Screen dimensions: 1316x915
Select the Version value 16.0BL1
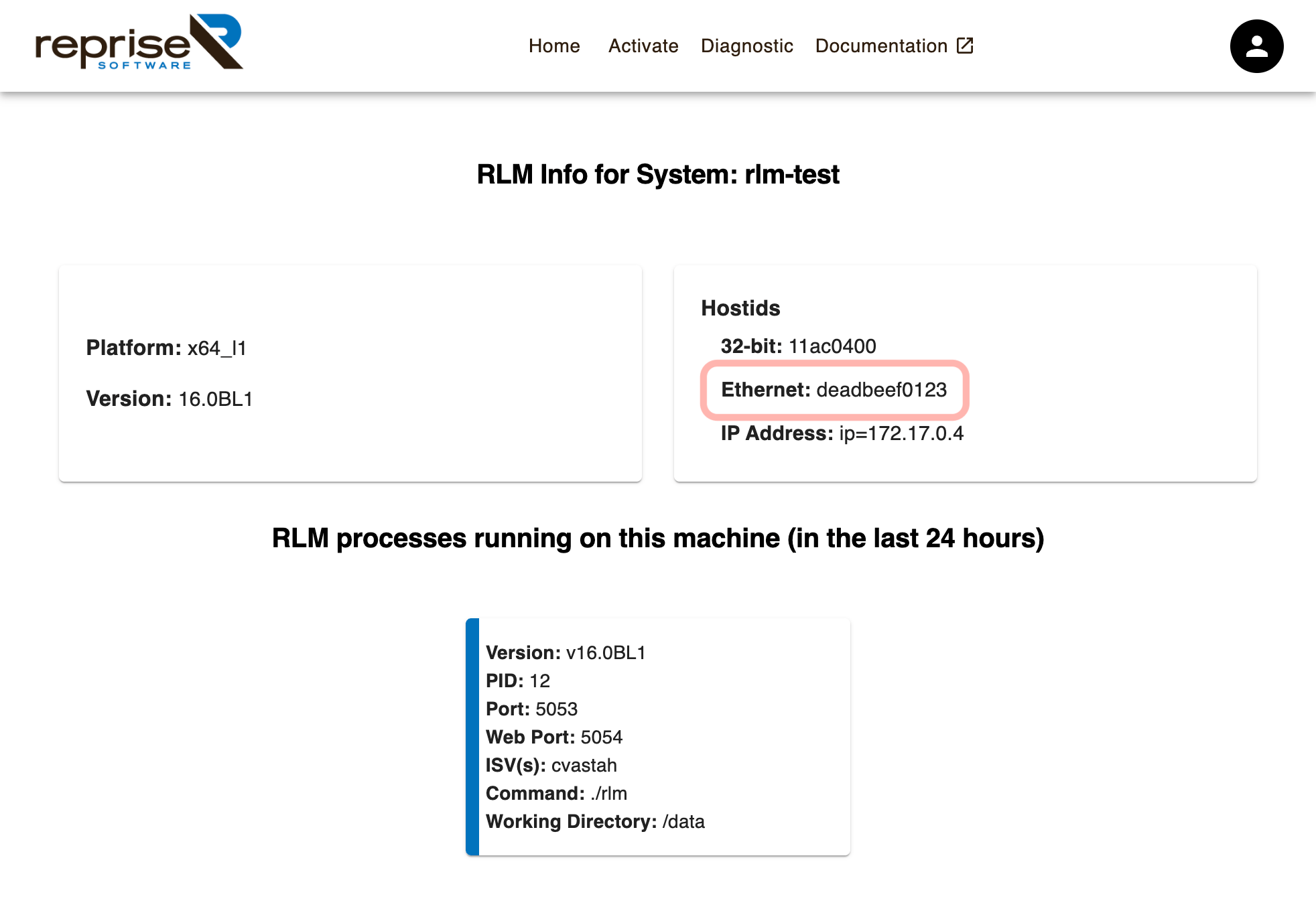[x=216, y=399]
